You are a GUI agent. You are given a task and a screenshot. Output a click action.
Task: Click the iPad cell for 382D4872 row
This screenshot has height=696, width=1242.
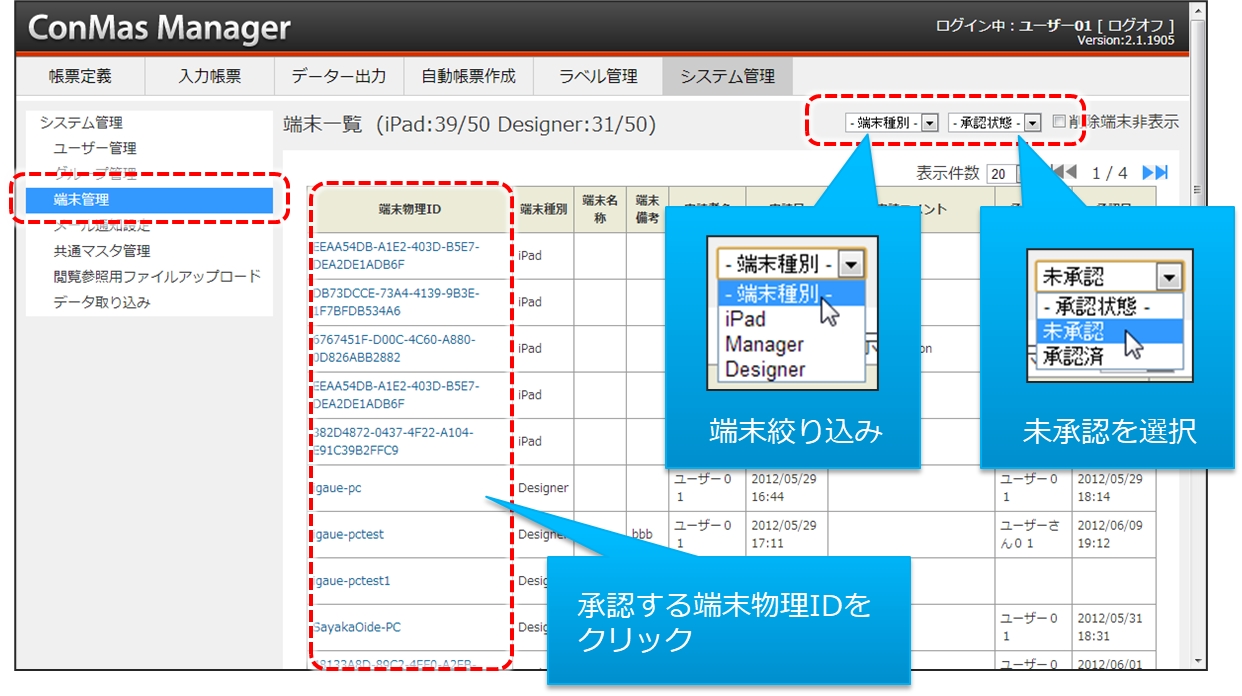pyautogui.click(x=544, y=441)
